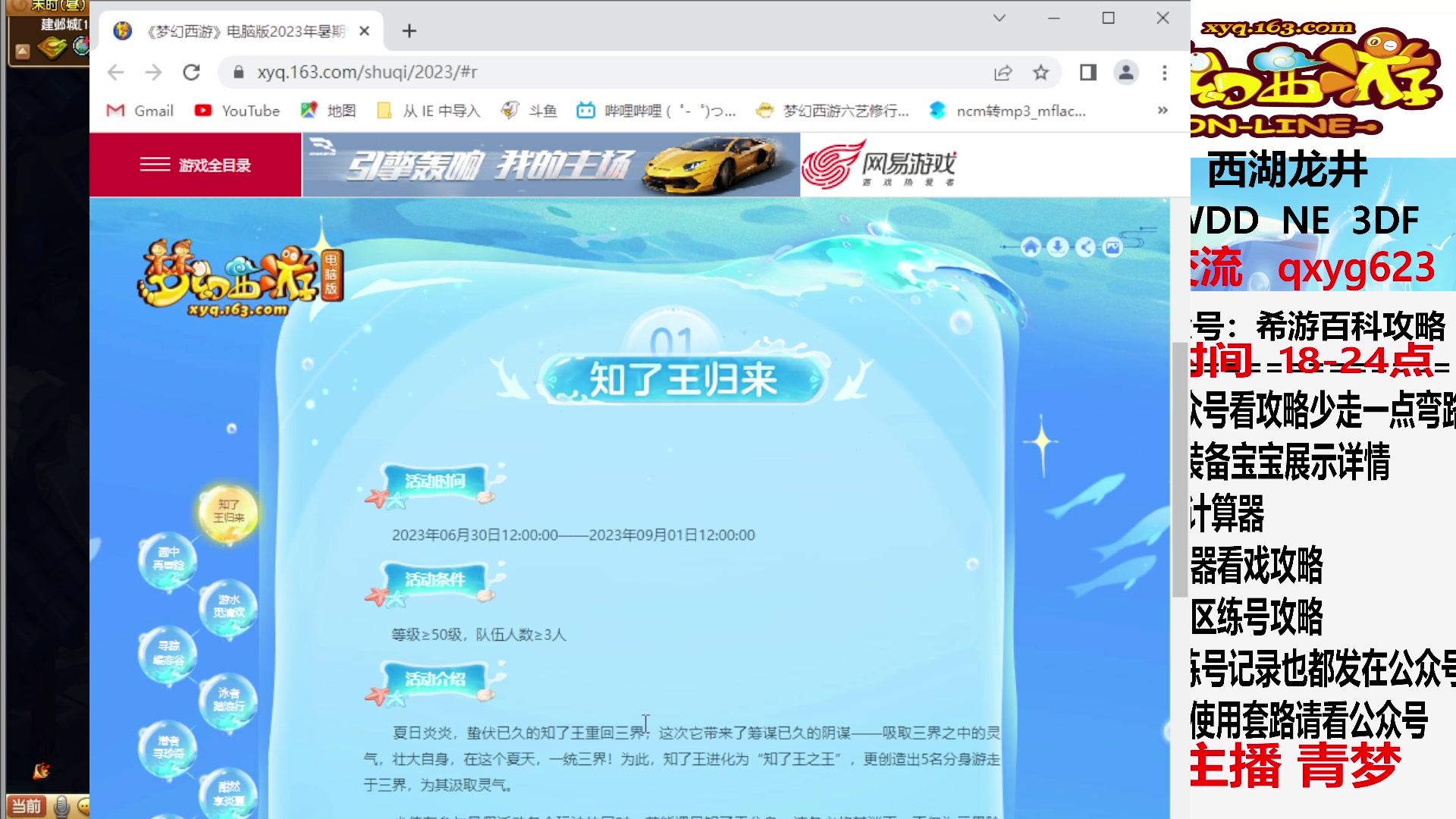Open the Chrome profile avatar menu
Viewport: 1456px width, 819px height.
pos(1126,73)
